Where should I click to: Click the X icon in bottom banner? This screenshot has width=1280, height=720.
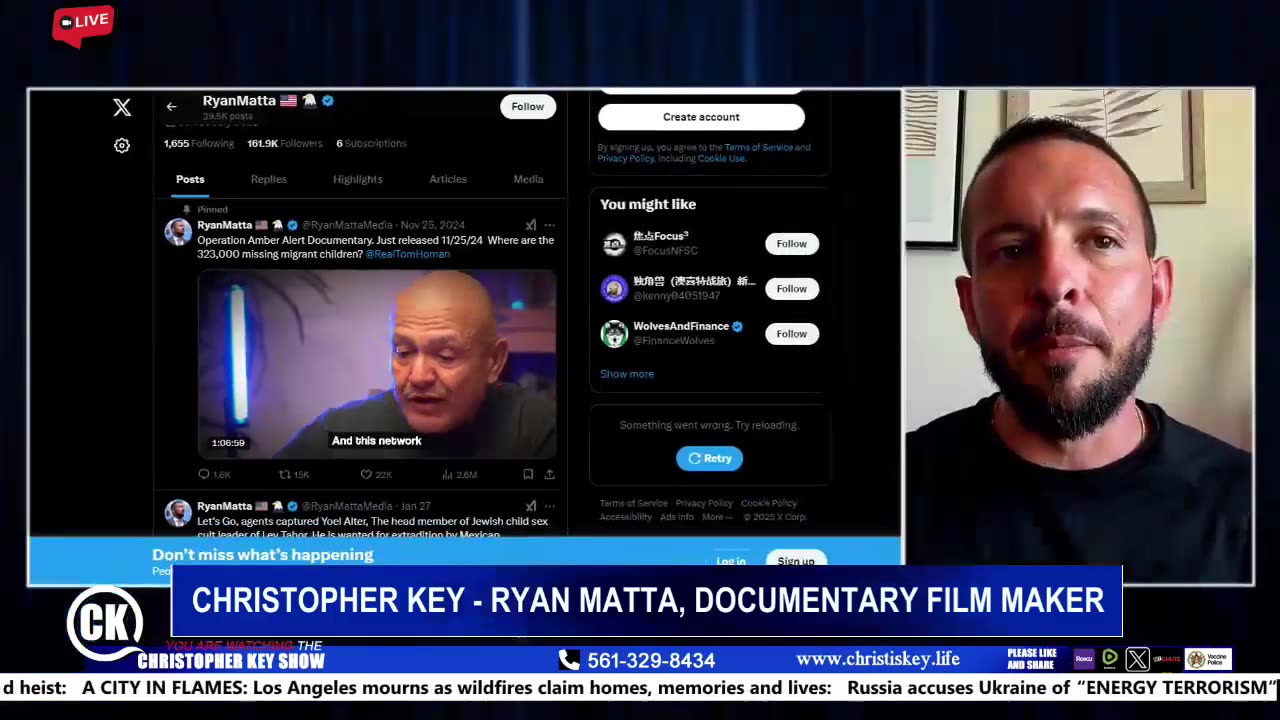point(1137,659)
